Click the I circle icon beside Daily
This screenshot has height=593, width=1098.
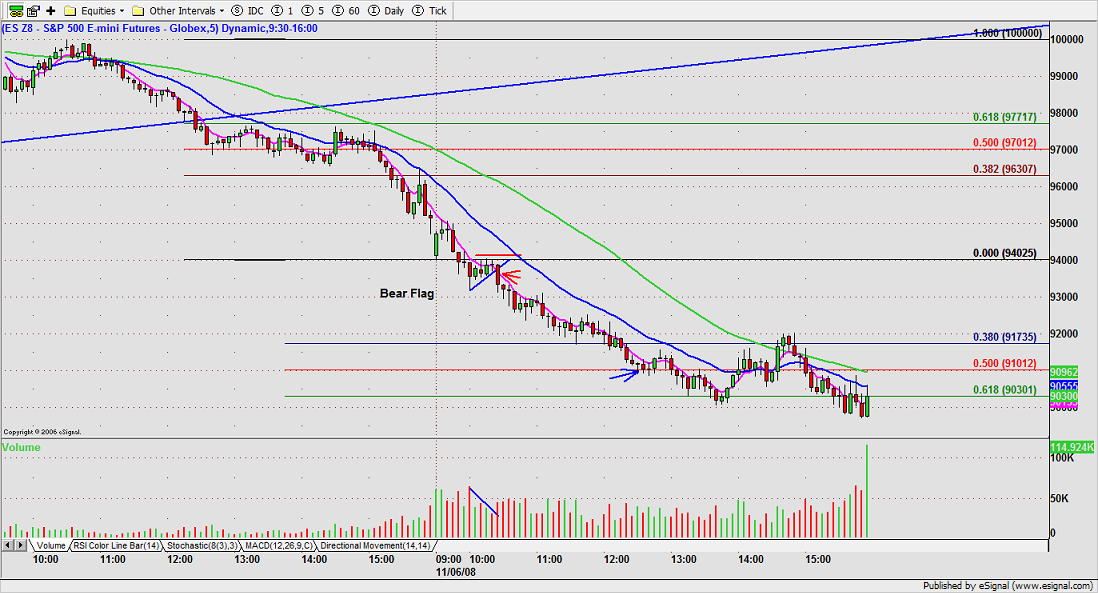pos(374,11)
